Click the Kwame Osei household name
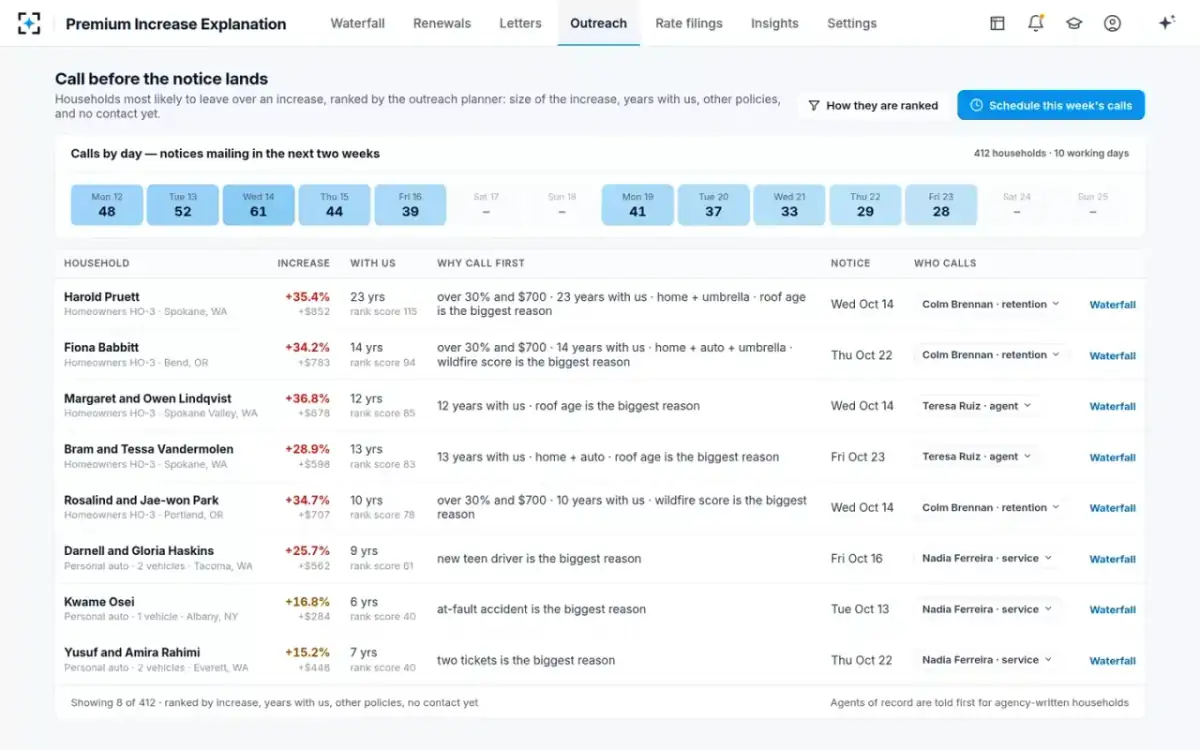Image resolution: width=1200 pixels, height=750 pixels. (x=99, y=602)
